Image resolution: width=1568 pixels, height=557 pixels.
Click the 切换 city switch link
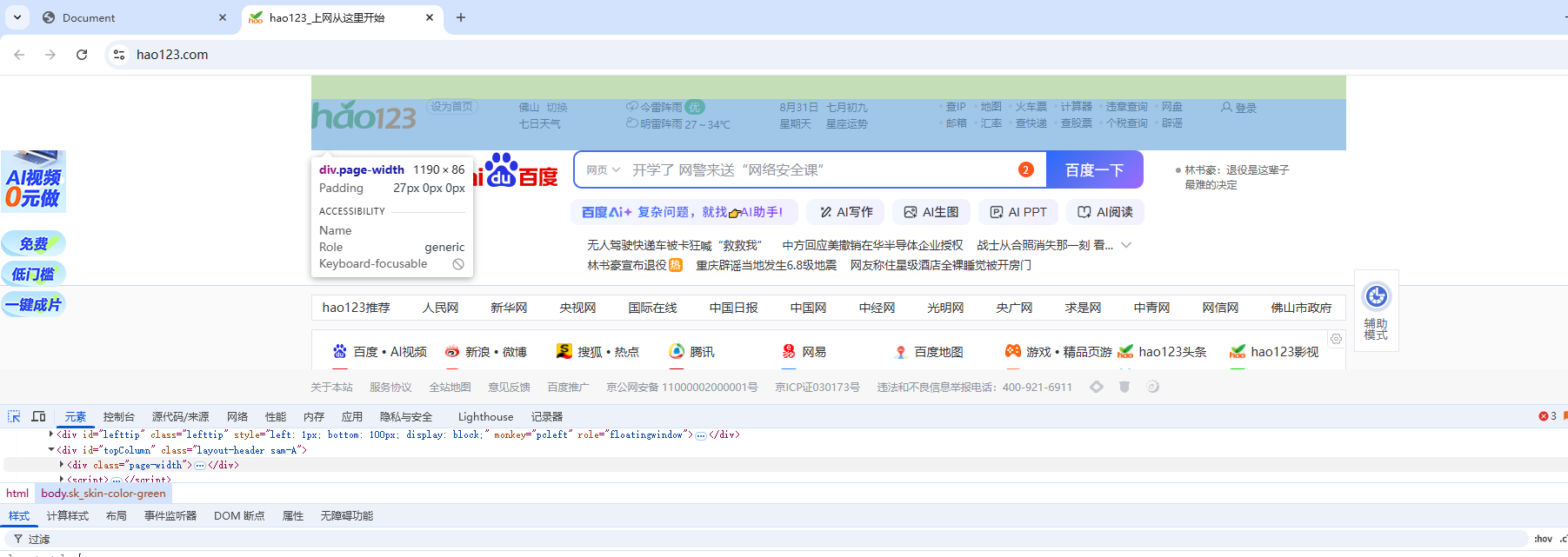(557, 108)
